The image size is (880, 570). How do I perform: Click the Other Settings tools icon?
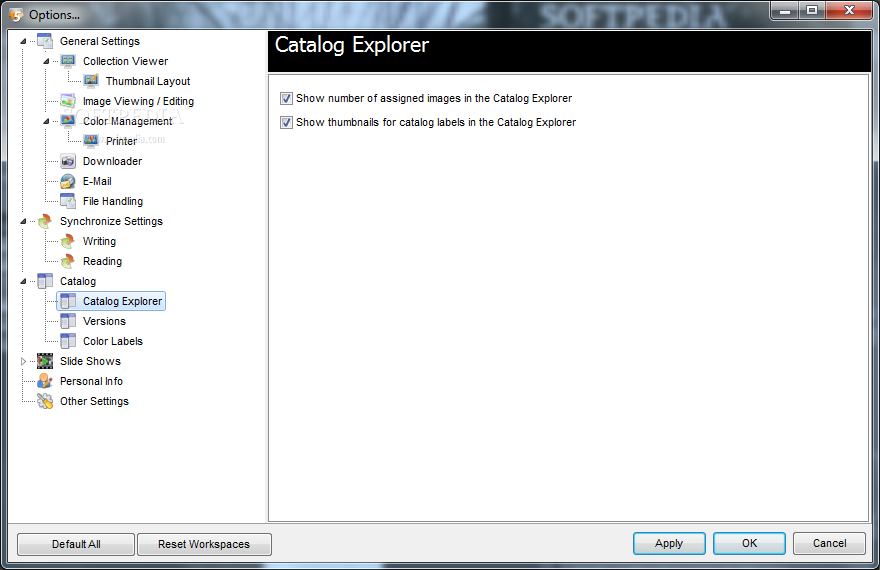click(x=45, y=401)
